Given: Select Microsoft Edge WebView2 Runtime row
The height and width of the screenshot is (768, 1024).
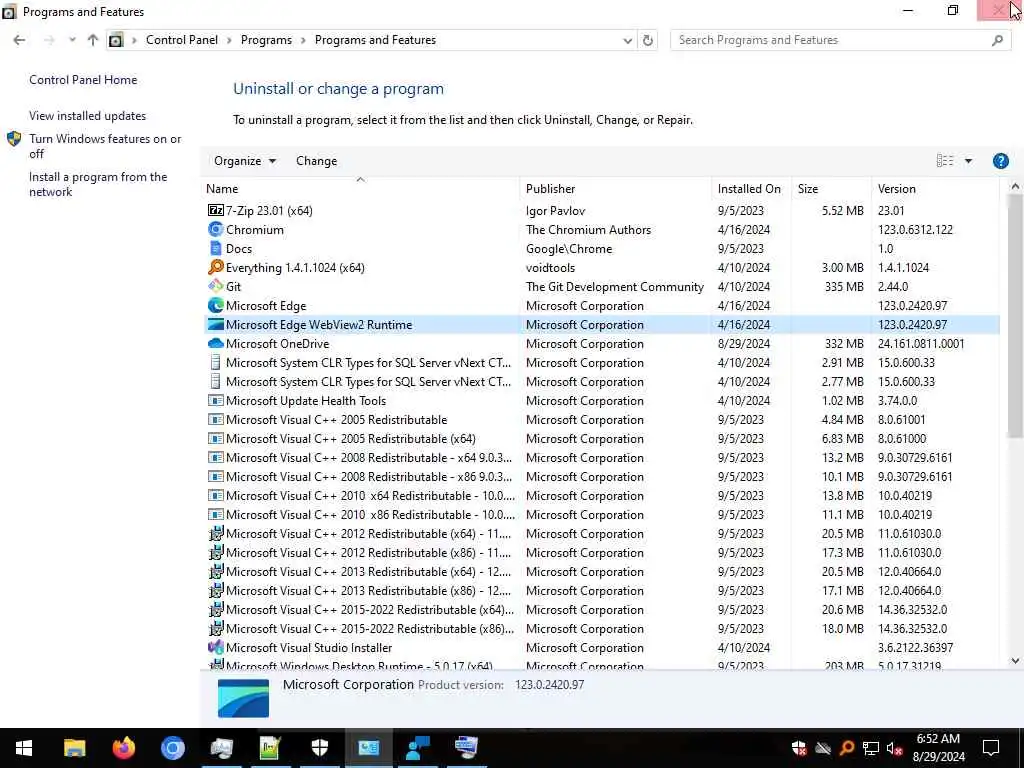Looking at the screenshot, I should click(601, 325).
